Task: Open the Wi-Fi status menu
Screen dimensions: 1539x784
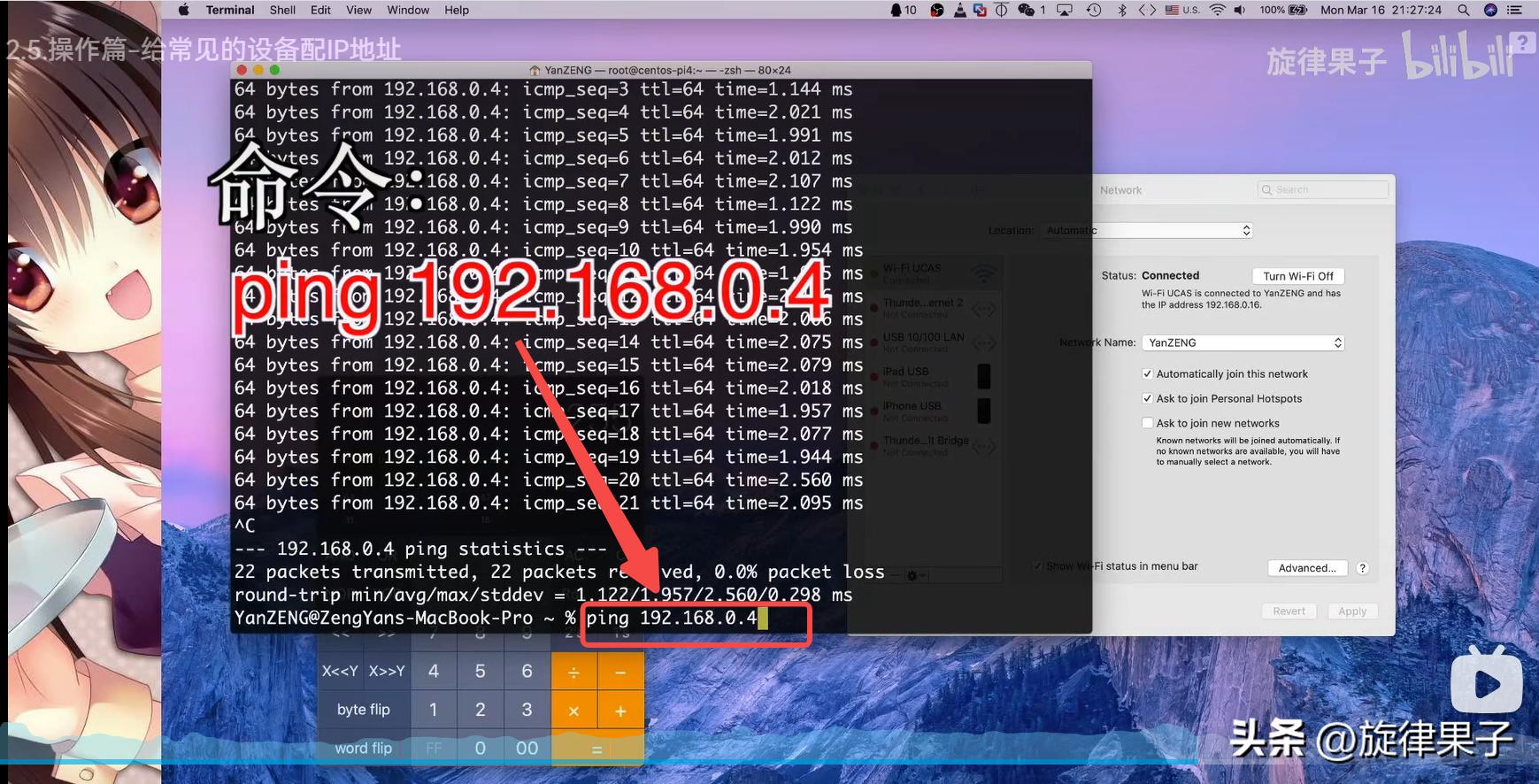Action: [x=1218, y=10]
